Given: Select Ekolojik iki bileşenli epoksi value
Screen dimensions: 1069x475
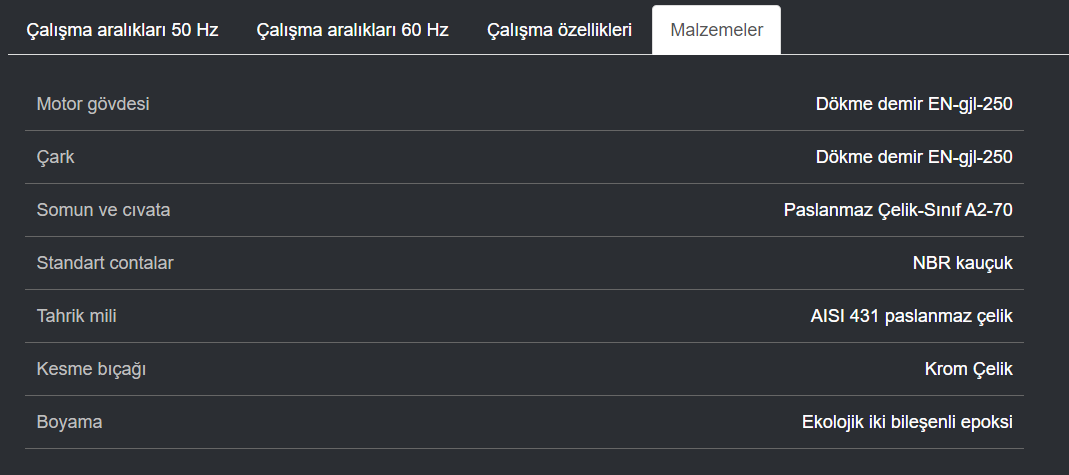Looking at the screenshot, I should pos(907,423).
